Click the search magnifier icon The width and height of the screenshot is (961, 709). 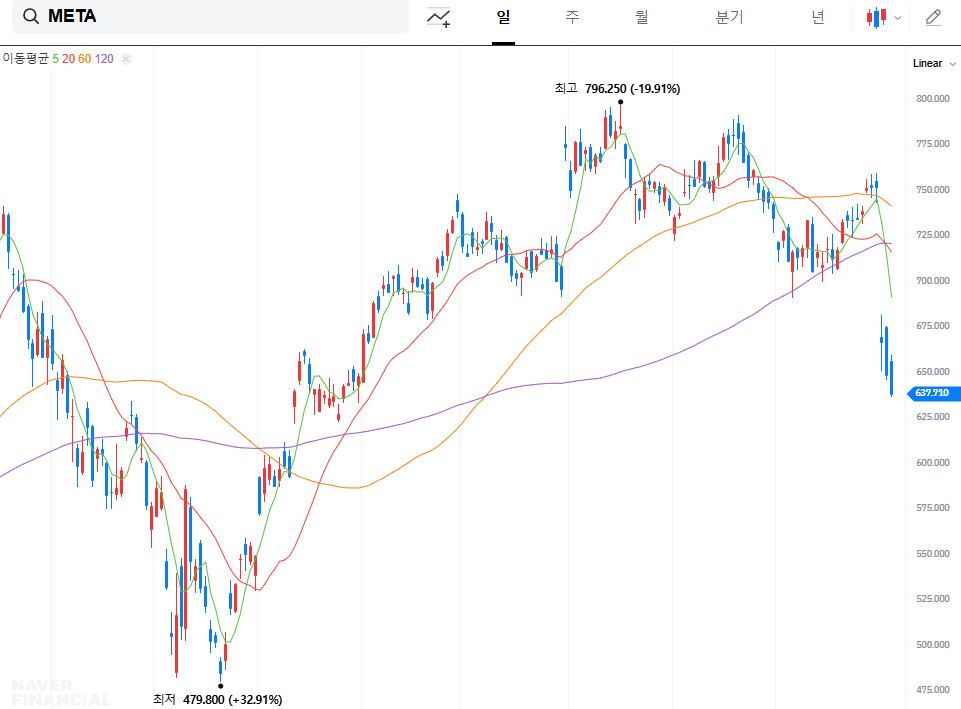pyautogui.click(x=31, y=17)
